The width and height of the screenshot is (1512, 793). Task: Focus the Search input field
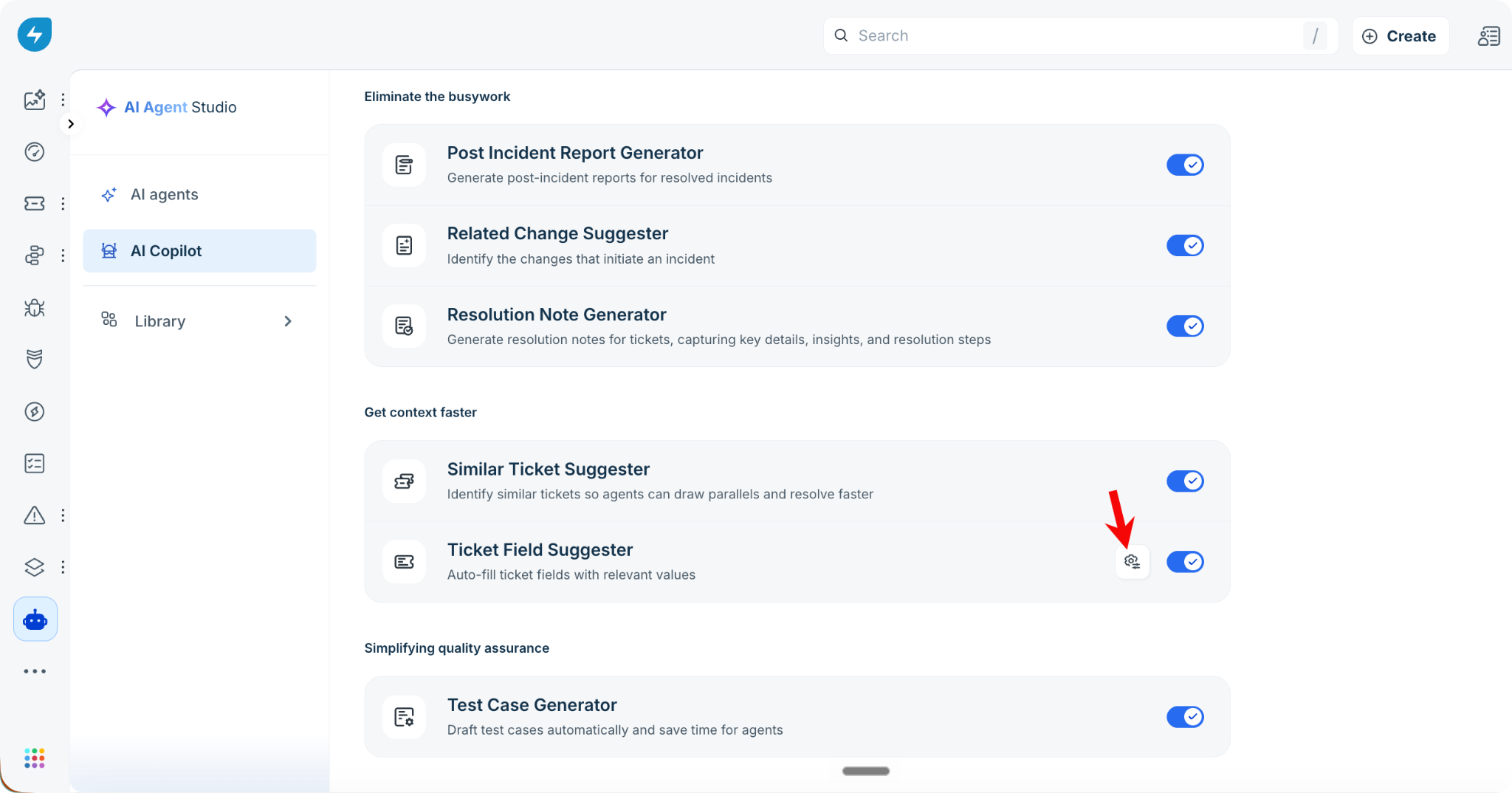click(x=1080, y=36)
